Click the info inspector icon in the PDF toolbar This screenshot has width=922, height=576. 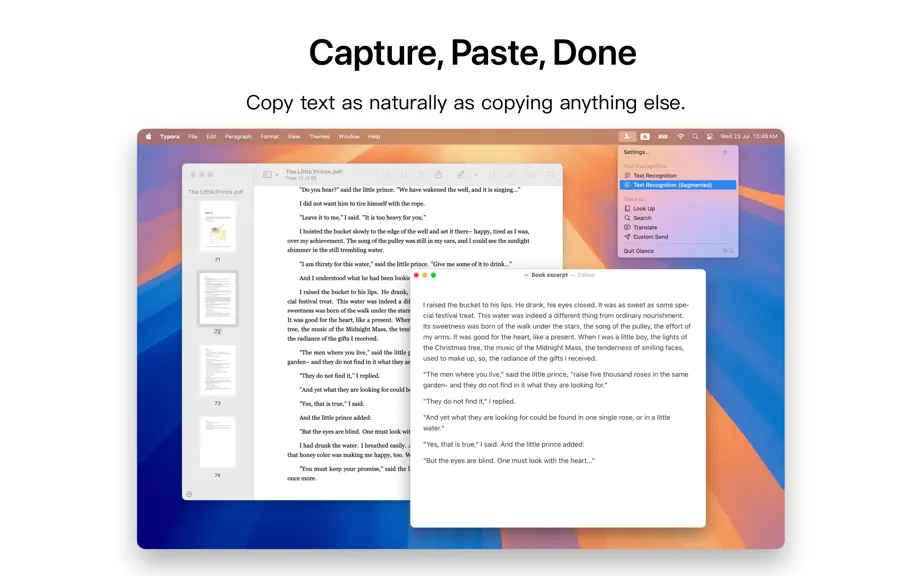[x=386, y=175]
